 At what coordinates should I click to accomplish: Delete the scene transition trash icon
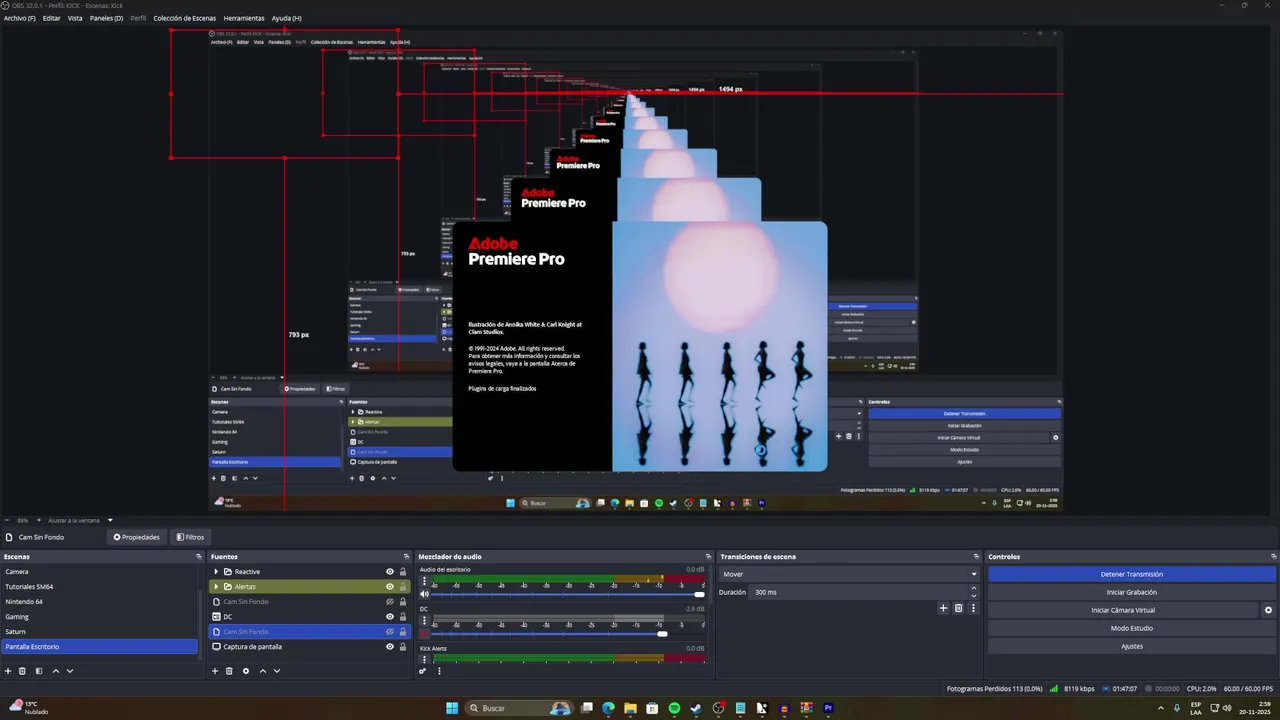click(958, 608)
